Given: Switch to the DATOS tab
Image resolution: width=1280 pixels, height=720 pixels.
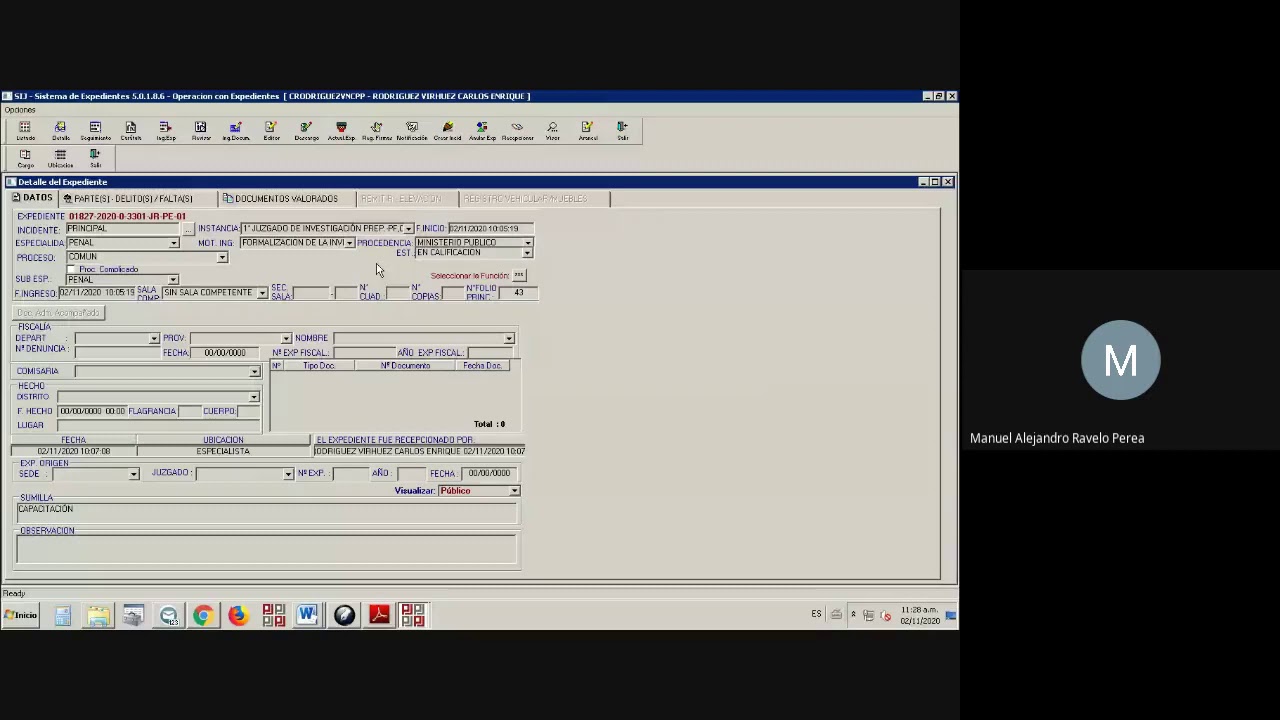Looking at the screenshot, I should [32, 198].
